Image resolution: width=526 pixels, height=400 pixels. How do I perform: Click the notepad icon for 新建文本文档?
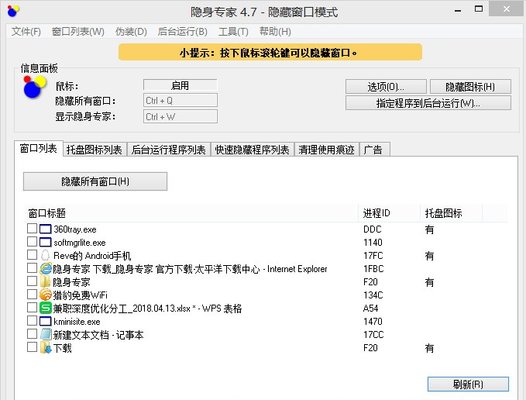pos(45,335)
